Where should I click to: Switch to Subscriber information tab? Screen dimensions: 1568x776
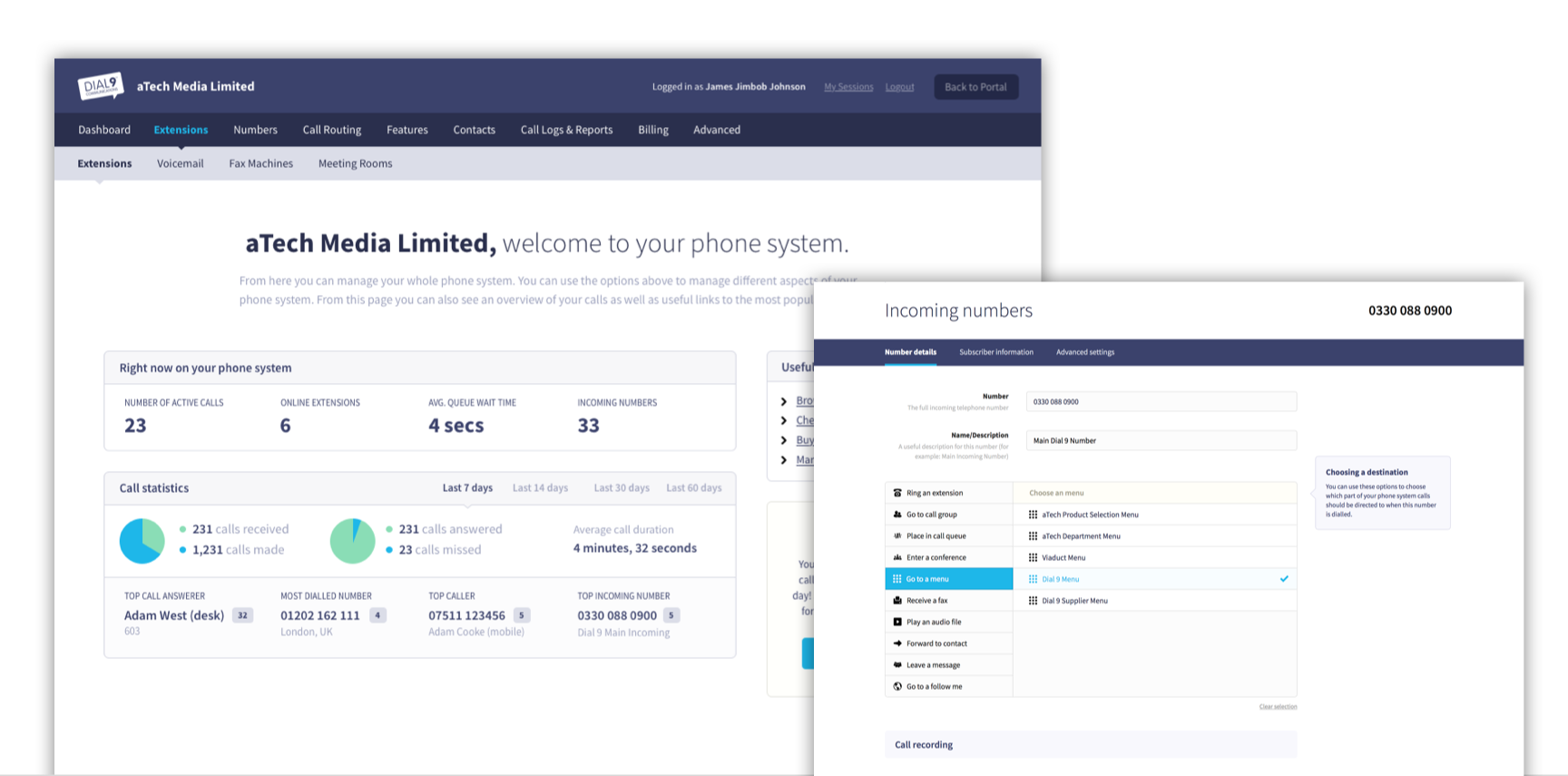[996, 352]
